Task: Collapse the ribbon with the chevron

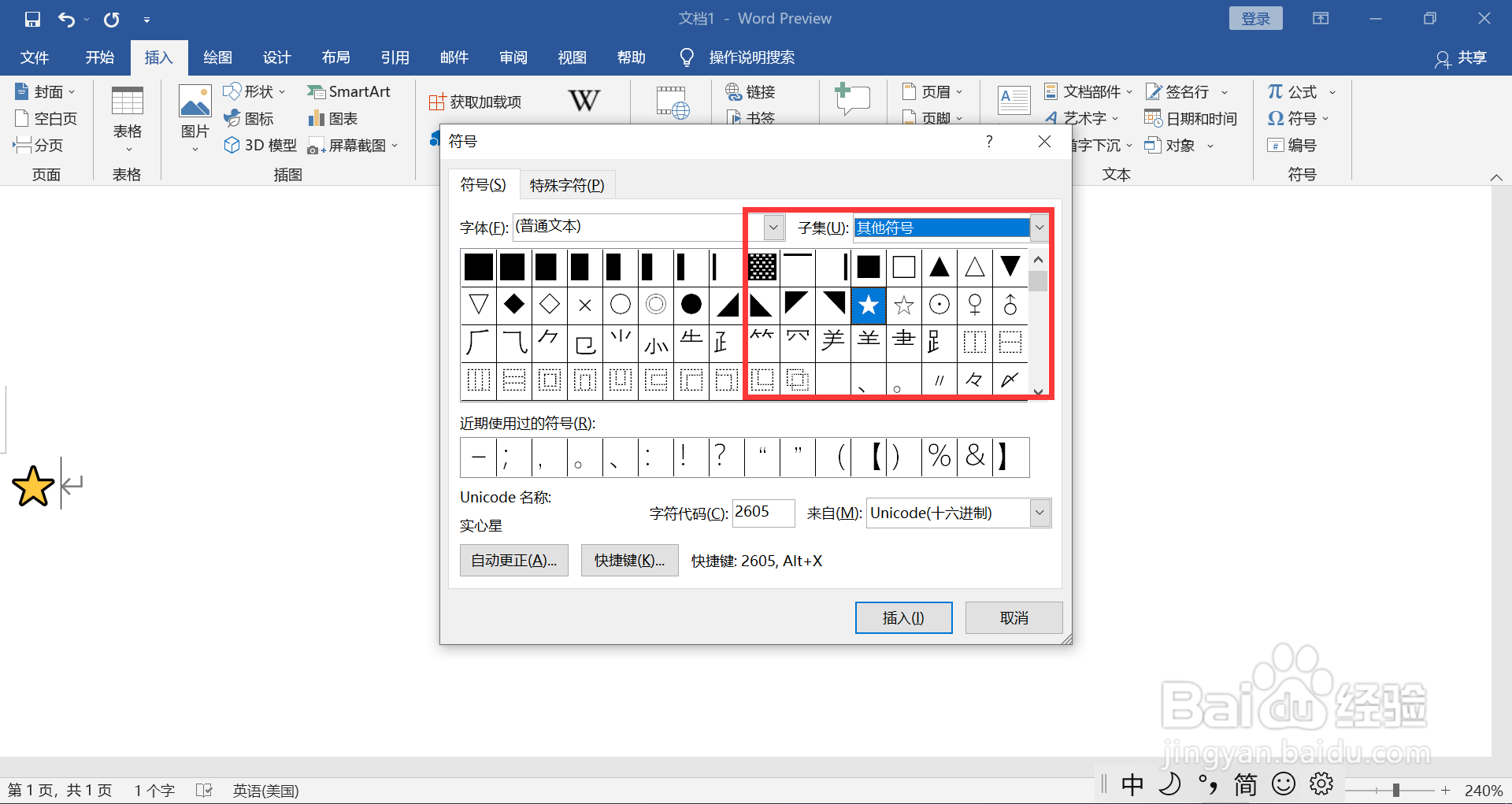Action: pos(1496,177)
